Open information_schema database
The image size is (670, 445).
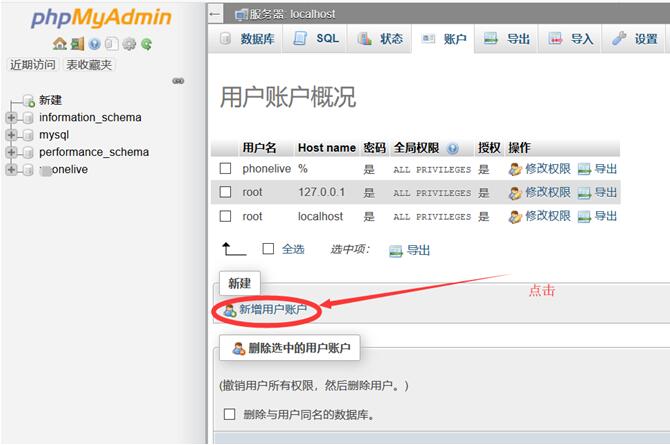pos(90,118)
